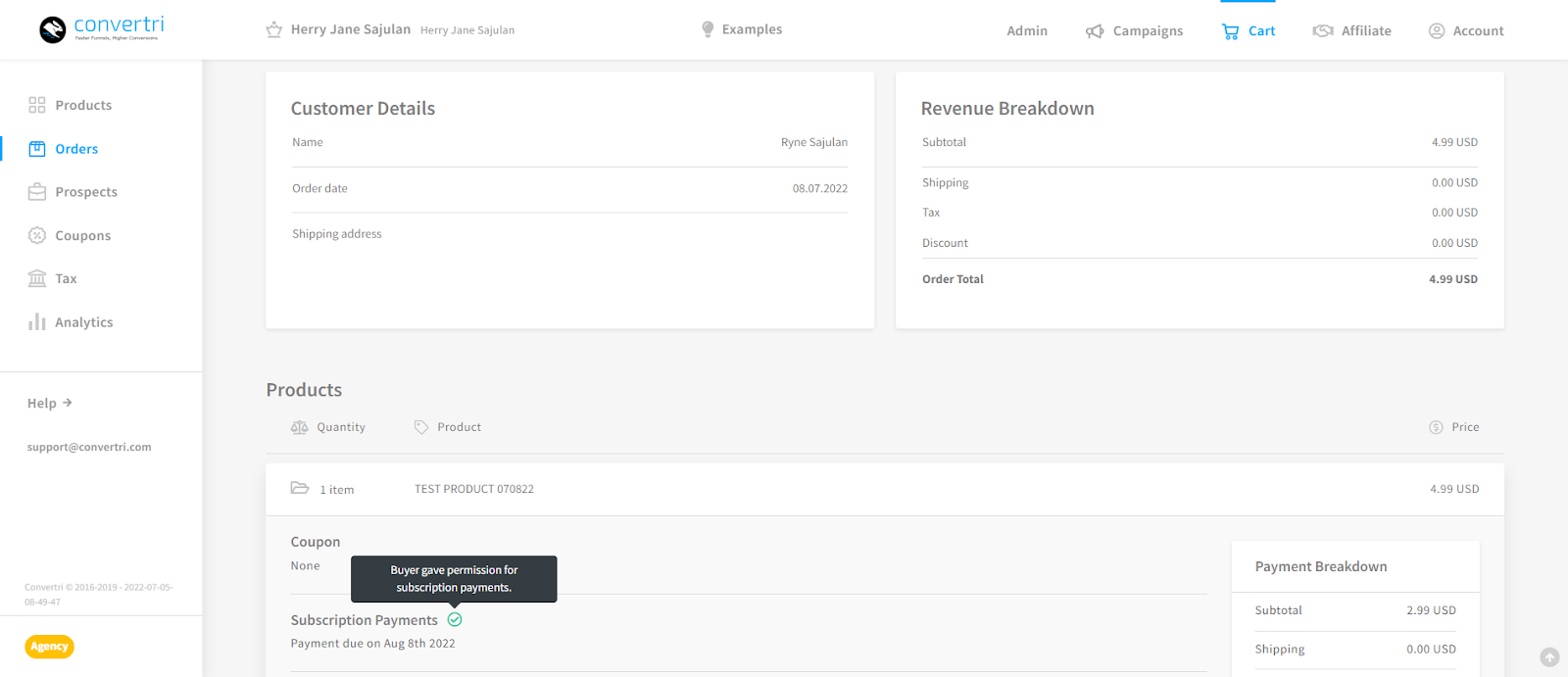Open the Products sidebar icon
The height and width of the screenshot is (677, 1568).
click(x=37, y=105)
